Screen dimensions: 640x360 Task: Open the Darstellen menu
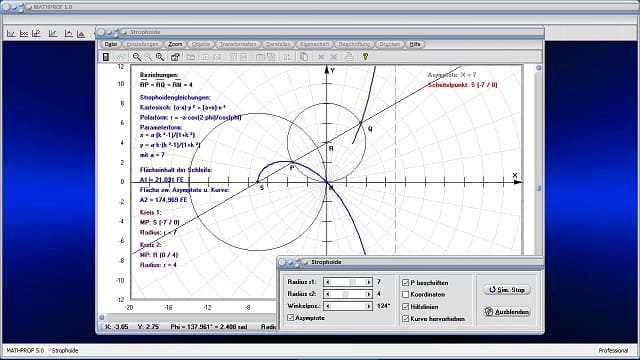(x=278, y=44)
